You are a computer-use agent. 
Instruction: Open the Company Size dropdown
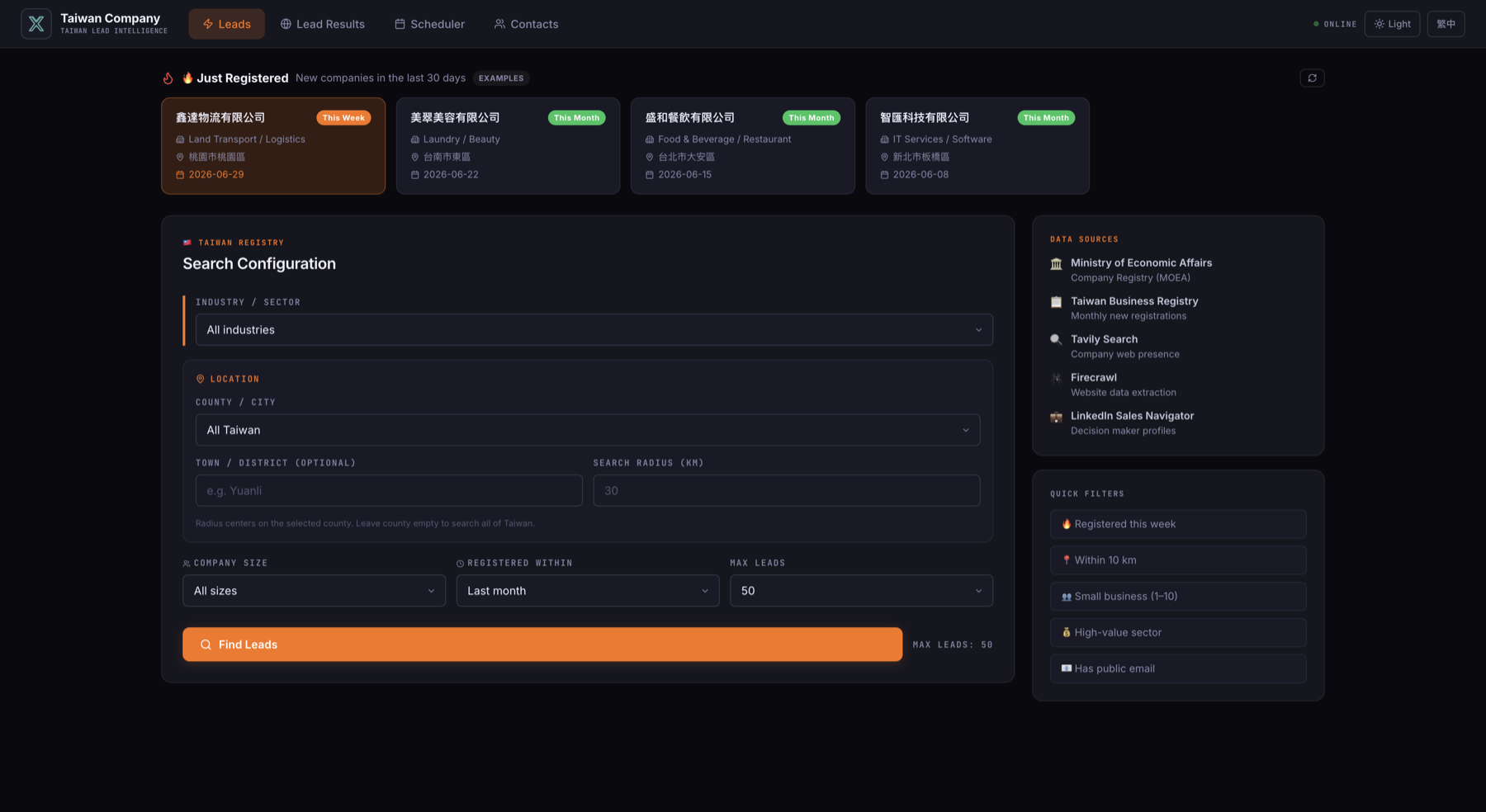click(x=314, y=591)
